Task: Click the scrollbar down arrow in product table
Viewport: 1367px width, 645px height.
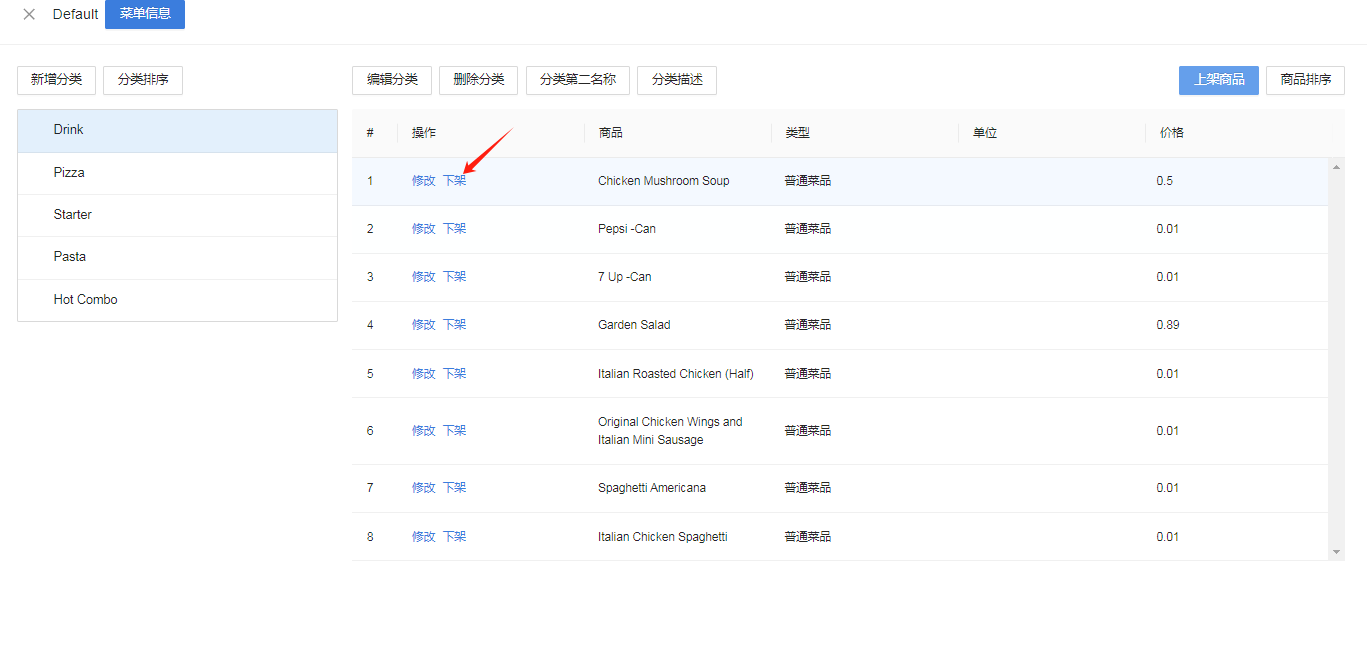Action: pos(1337,552)
